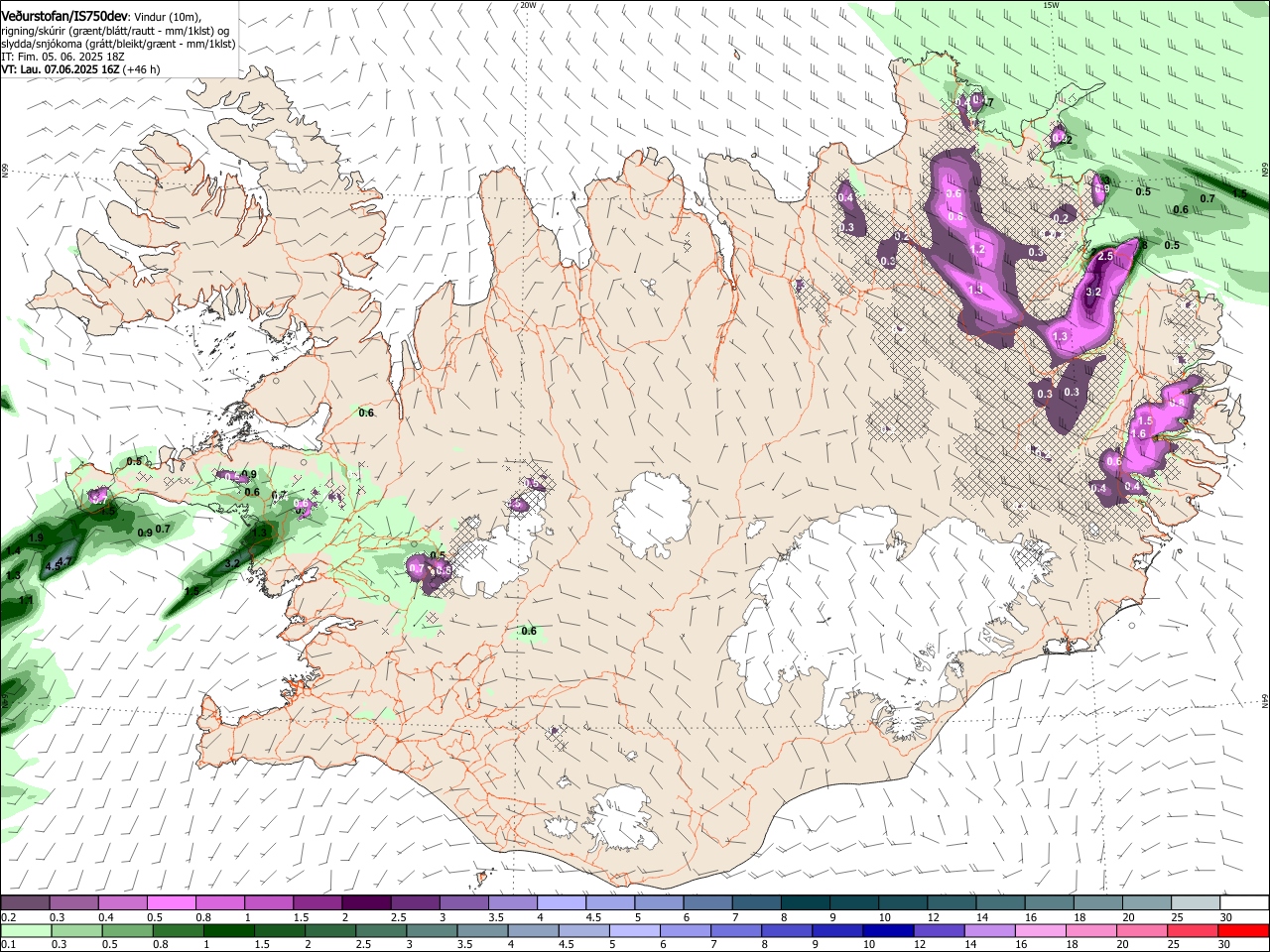
Task: Click the '0.1' label on the rain scale
Action: 7,944
